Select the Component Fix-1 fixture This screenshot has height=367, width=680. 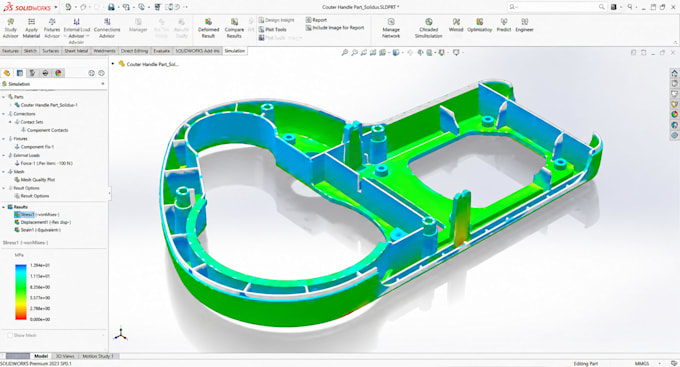pos(34,147)
